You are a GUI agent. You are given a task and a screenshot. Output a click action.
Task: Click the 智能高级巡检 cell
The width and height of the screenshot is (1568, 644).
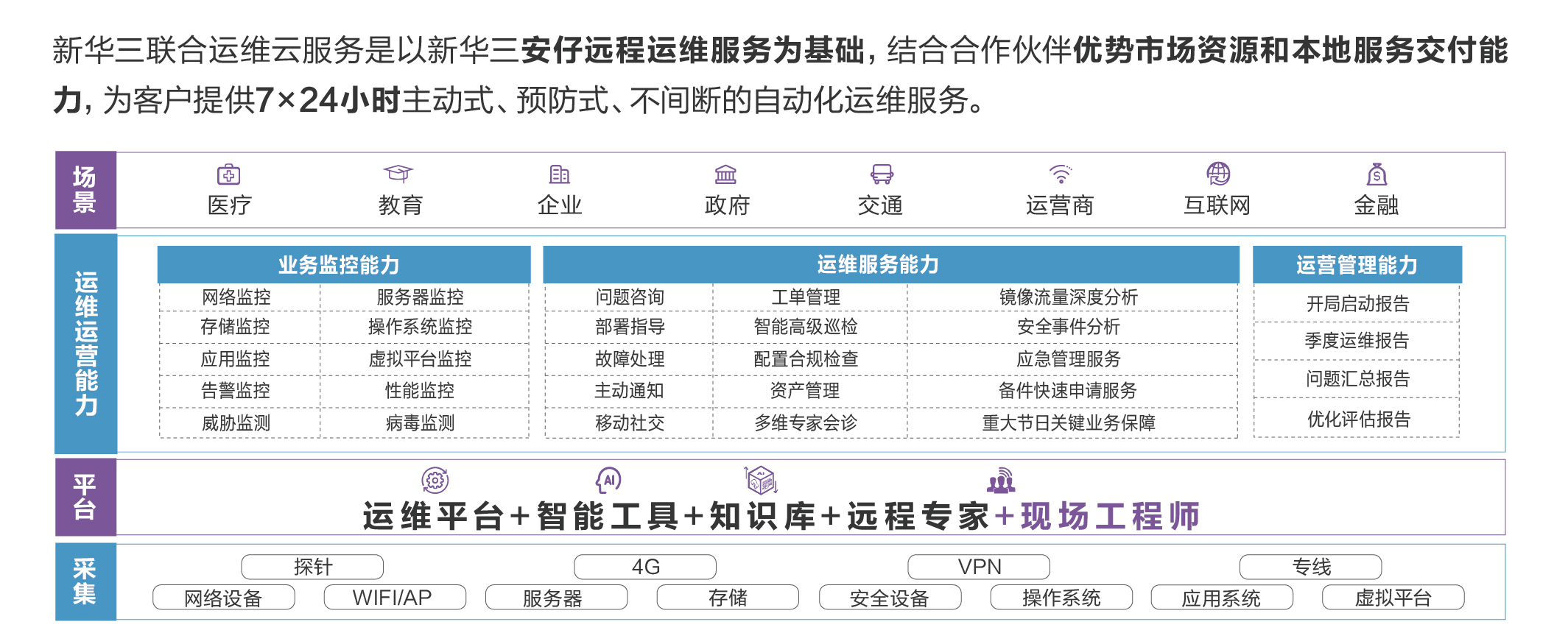click(x=809, y=327)
